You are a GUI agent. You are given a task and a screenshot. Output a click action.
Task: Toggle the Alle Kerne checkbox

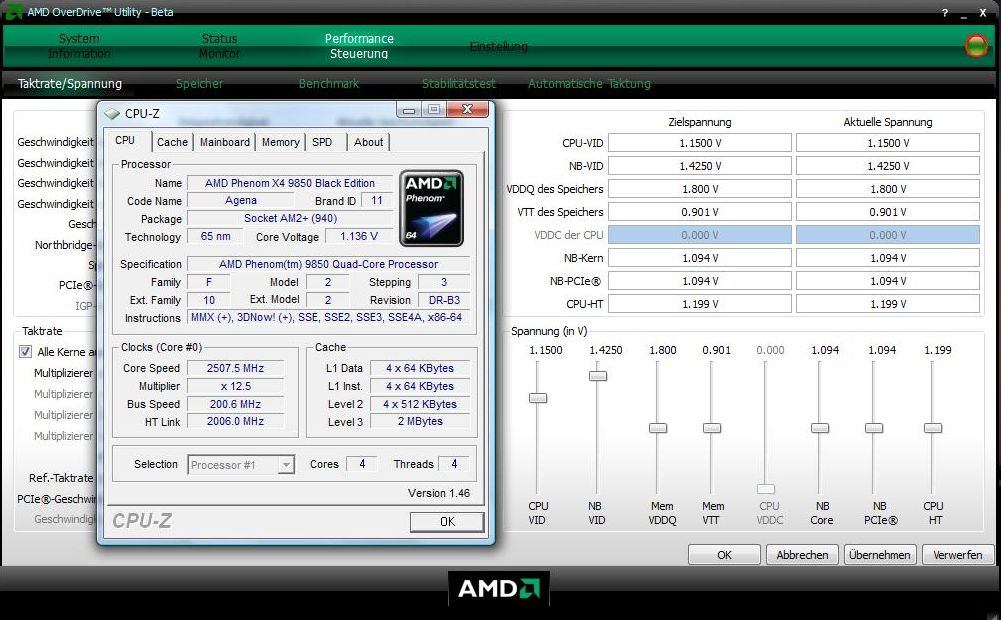(26, 351)
